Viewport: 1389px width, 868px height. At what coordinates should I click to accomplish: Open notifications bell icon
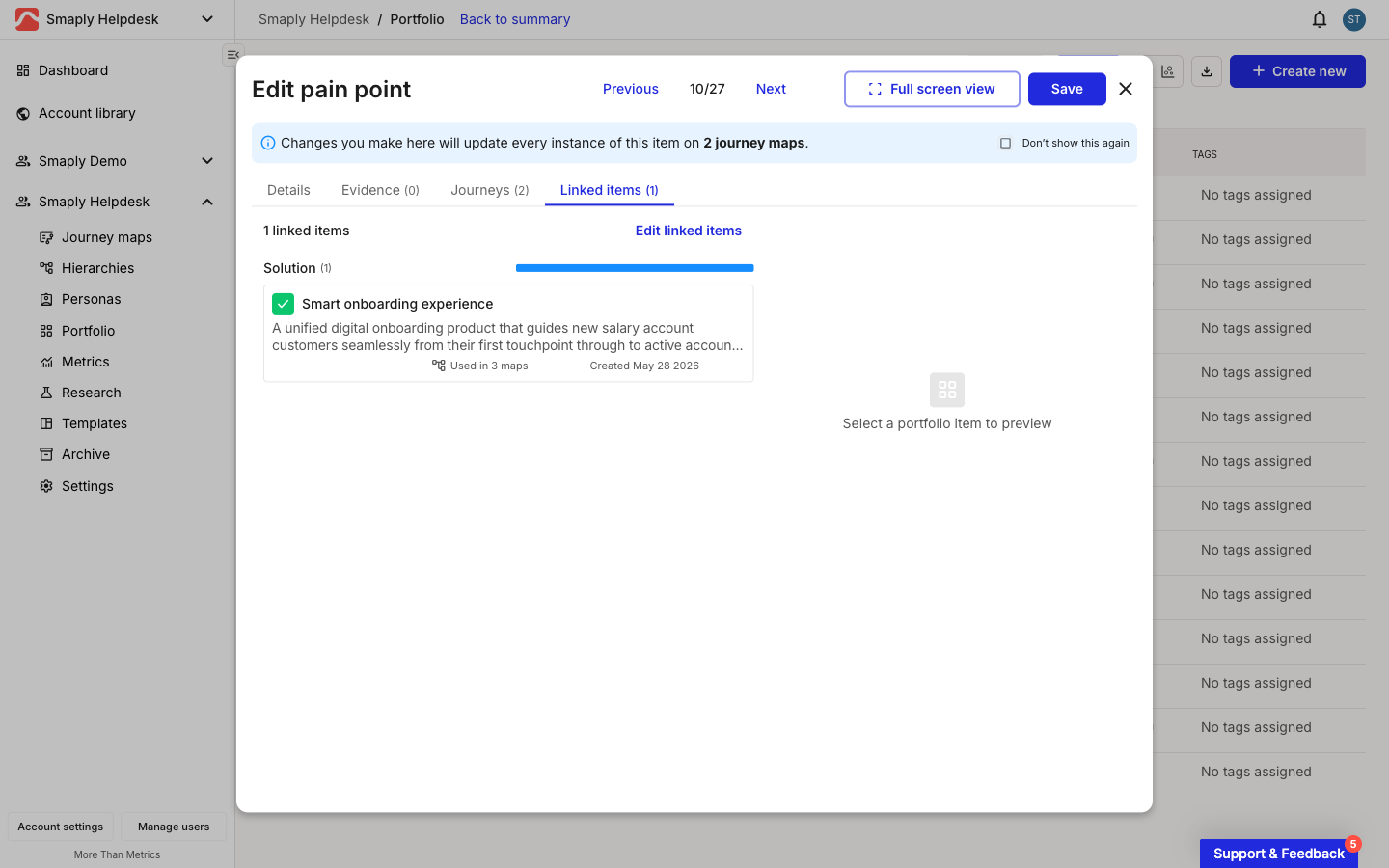(x=1320, y=19)
